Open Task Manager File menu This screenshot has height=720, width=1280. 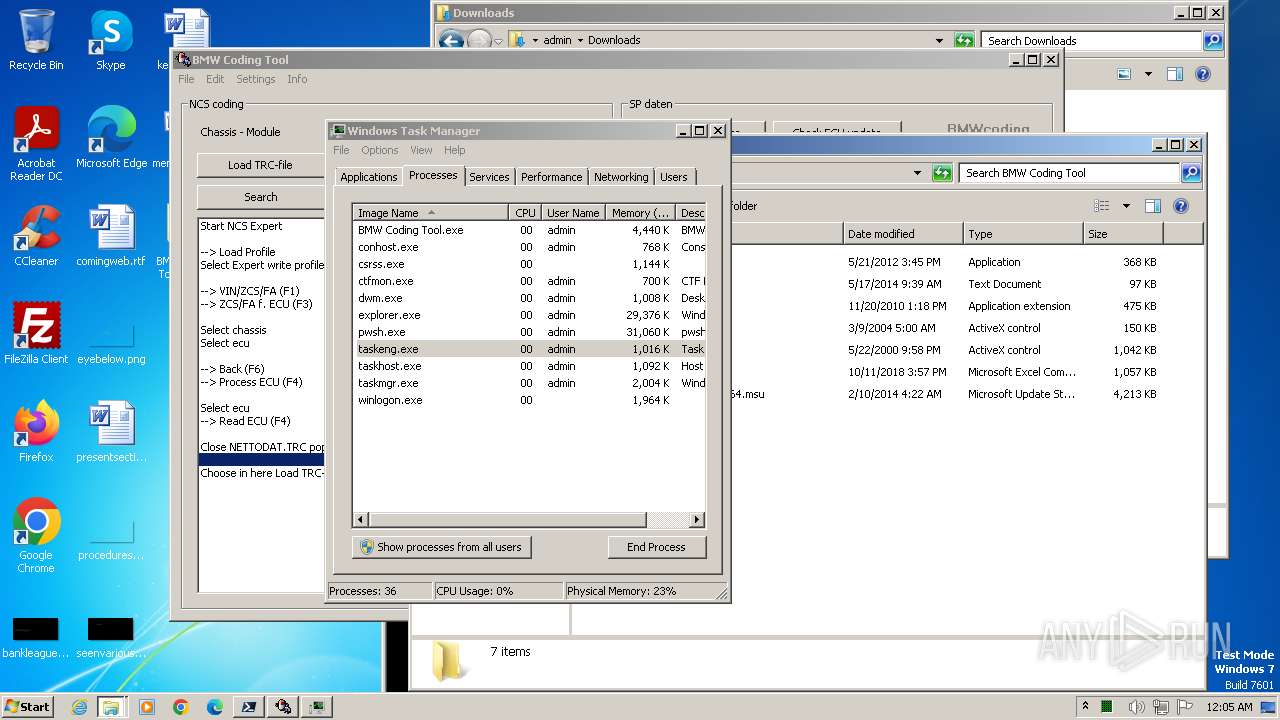(341, 150)
